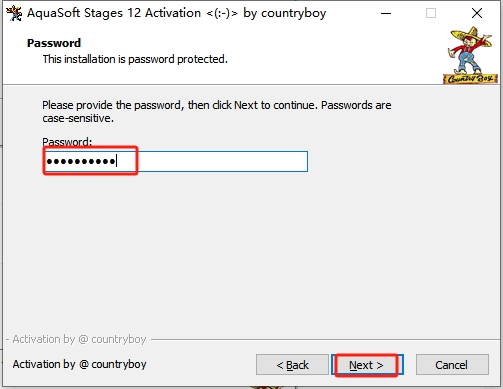Click Next to continue installation
The width and height of the screenshot is (503, 389).
(367, 365)
